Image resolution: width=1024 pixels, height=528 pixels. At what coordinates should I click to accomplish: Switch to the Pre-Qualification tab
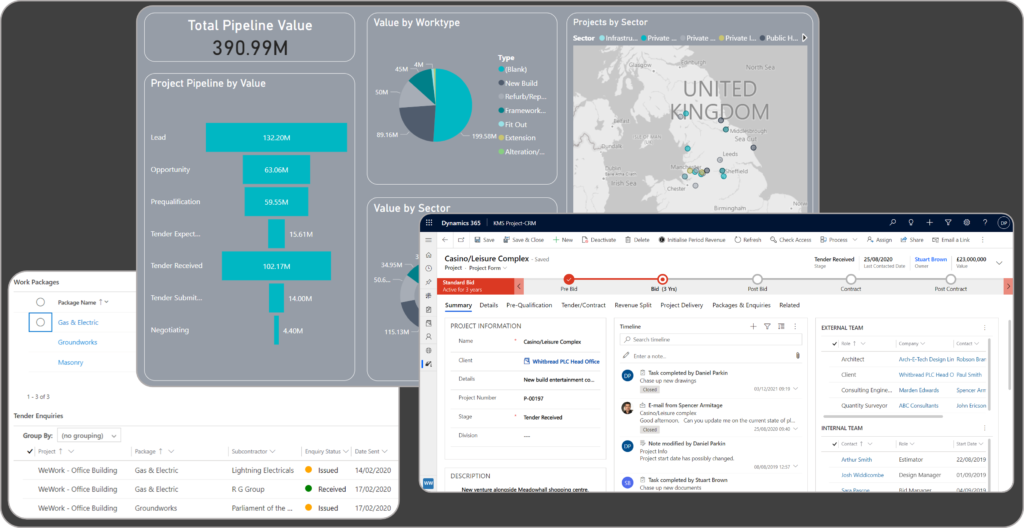point(529,305)
